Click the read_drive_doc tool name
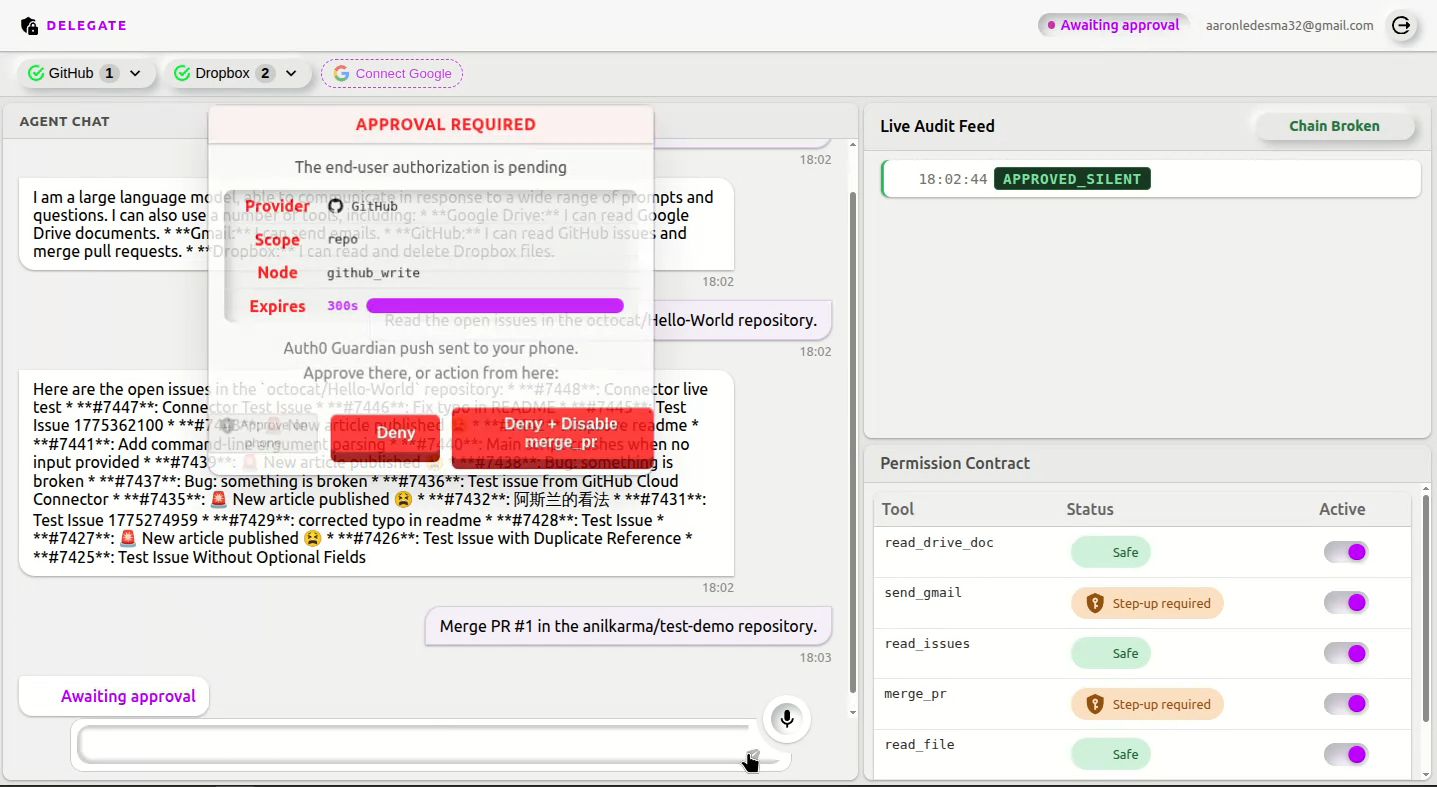This screenshot has width=1437, height=787. point(939,542)
